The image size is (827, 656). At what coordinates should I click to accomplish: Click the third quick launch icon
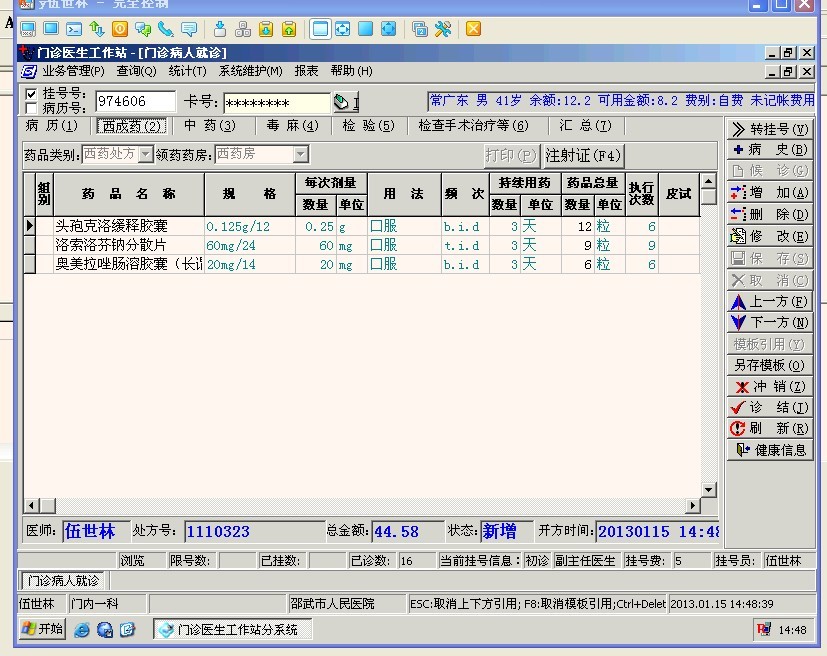click(x=127, y=630)
